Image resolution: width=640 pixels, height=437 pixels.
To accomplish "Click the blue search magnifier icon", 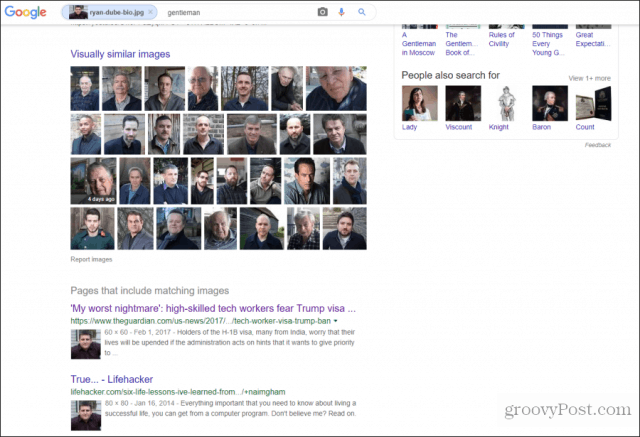I will 362,12.
